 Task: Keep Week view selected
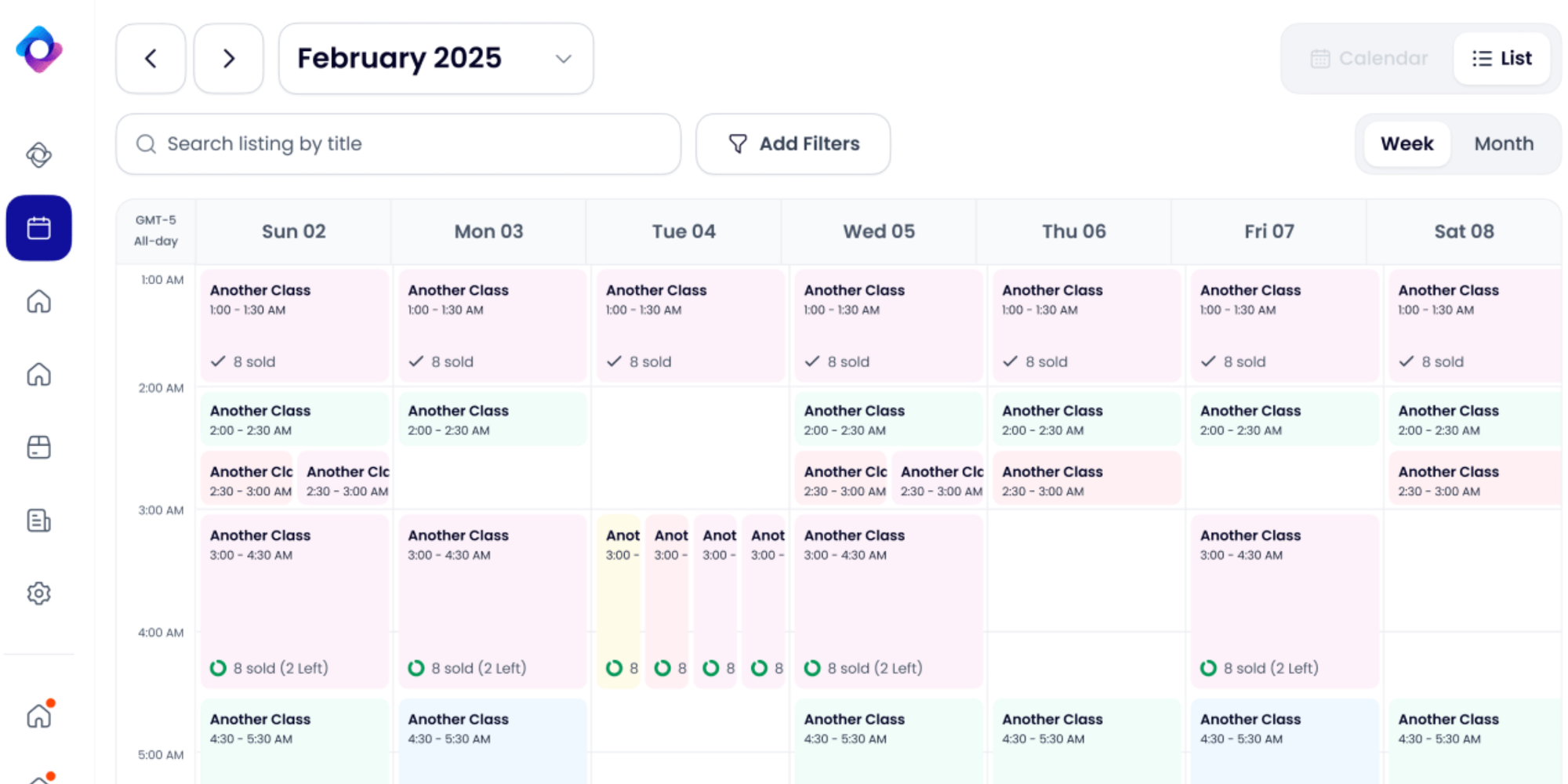(1406, 143)
